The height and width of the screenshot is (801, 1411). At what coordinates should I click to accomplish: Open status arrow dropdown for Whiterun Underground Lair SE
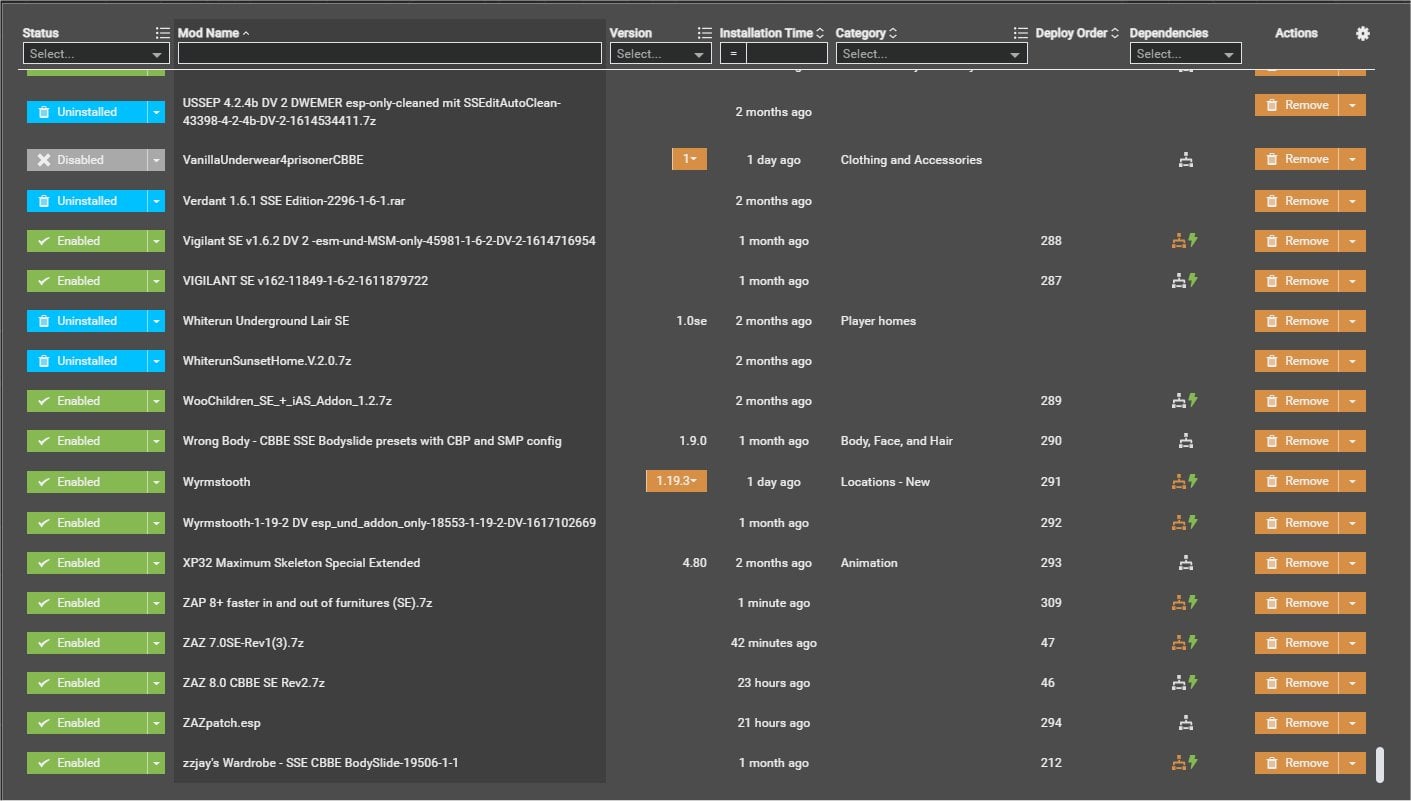[x=156, y=321]
